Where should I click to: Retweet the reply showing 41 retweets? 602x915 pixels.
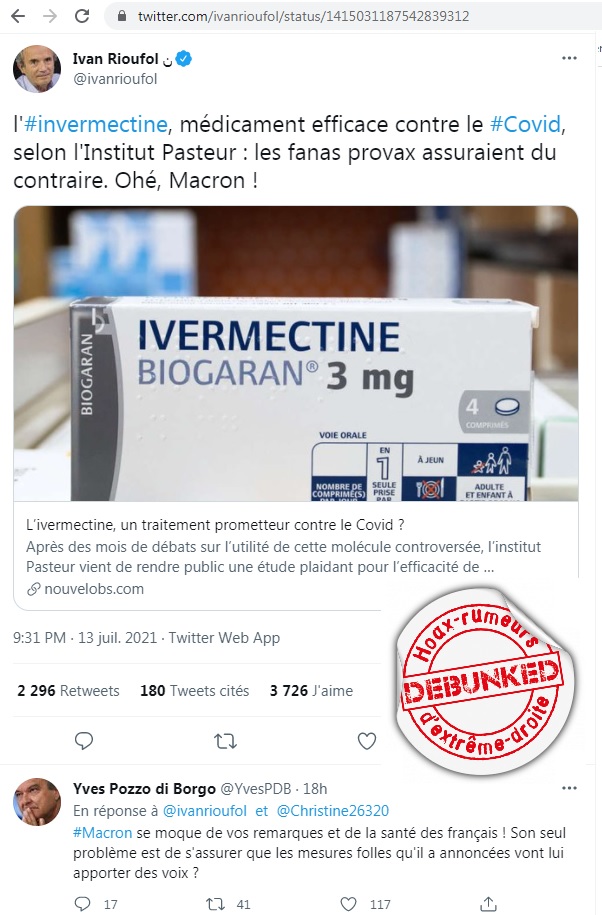215,904
